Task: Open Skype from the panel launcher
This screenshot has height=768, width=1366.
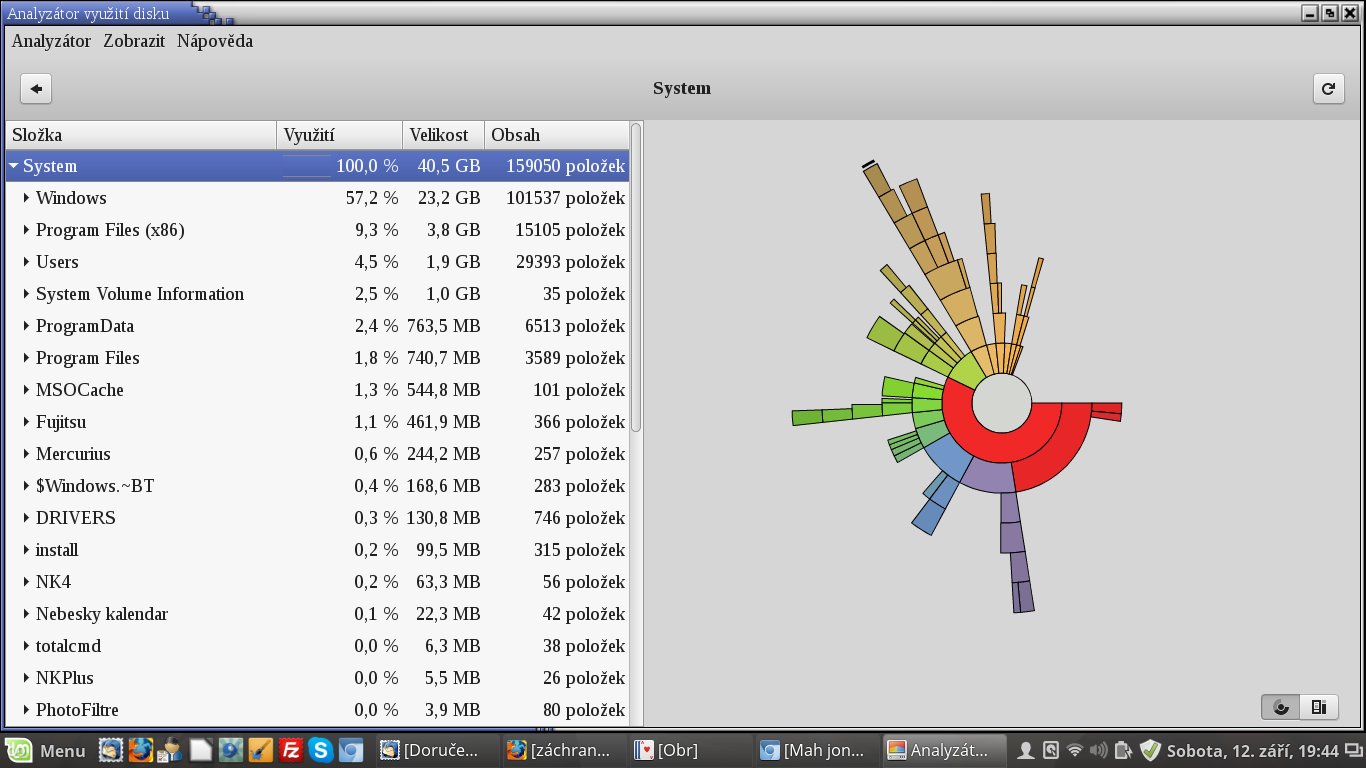Action: pos(321,750)
